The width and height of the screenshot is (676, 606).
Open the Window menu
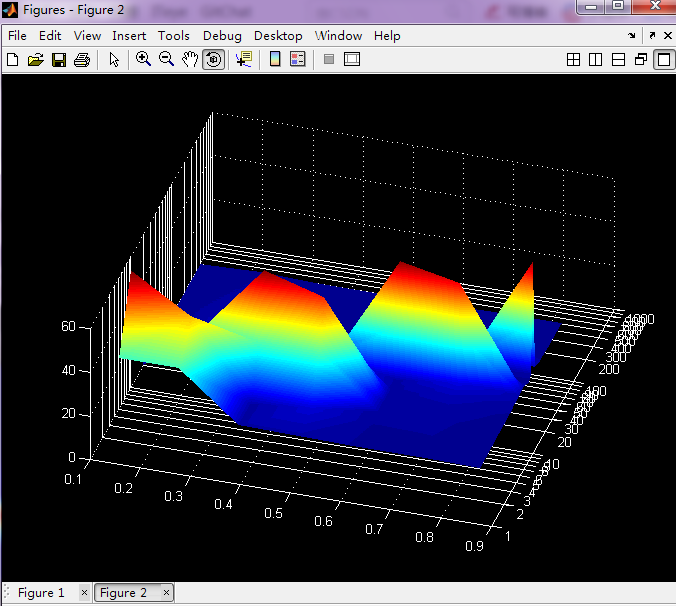pos(338,36)
